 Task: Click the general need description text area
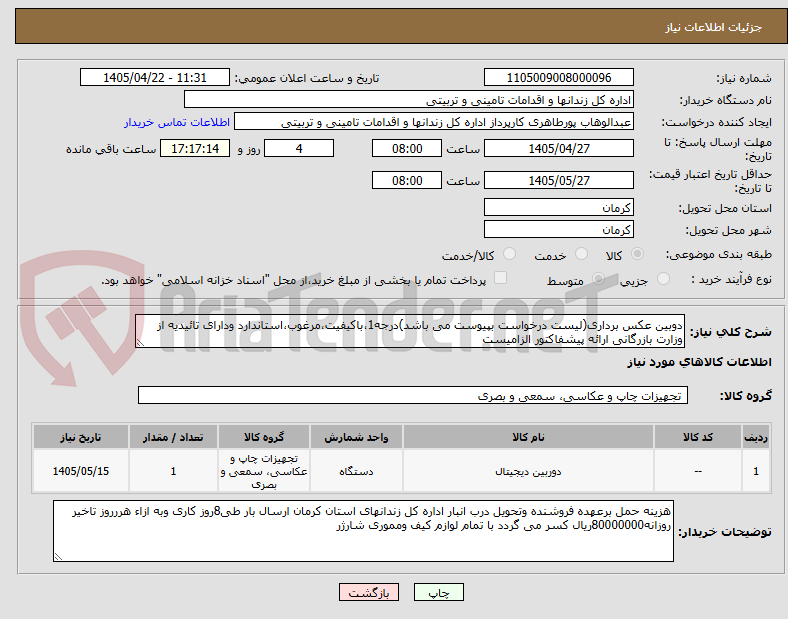tap(410, 332)
